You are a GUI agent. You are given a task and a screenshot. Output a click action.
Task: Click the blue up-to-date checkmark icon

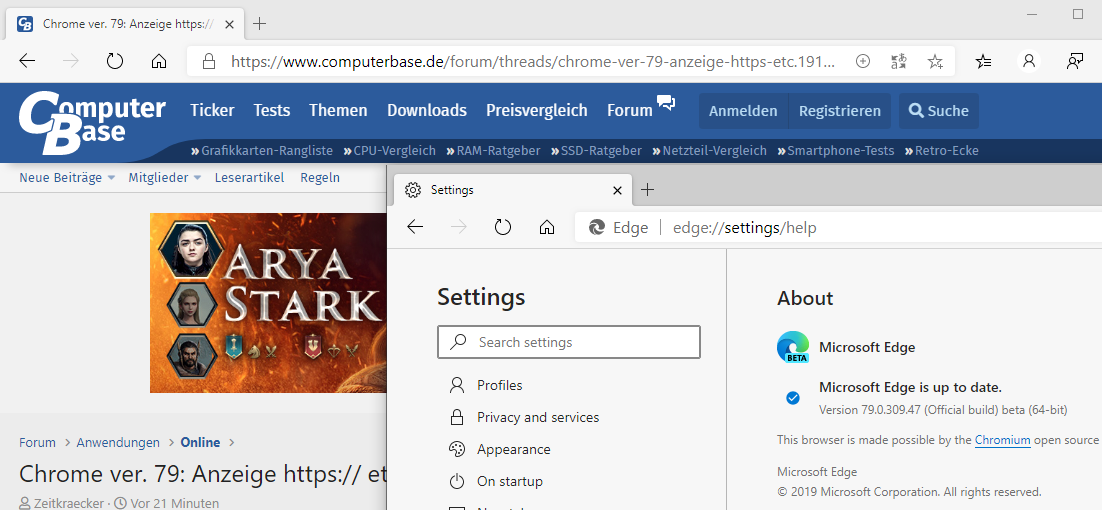pyautogui.click(x=793, y=398)
